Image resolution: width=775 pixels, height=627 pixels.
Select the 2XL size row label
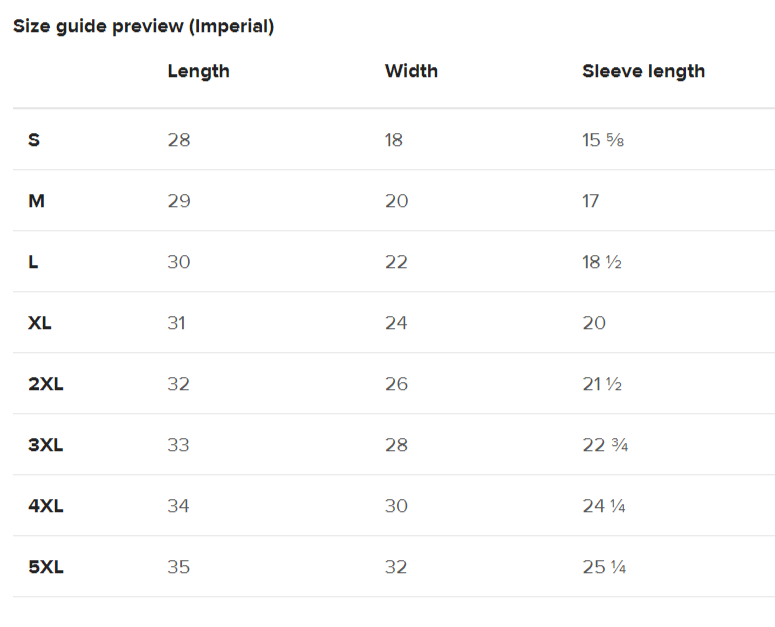45,384
